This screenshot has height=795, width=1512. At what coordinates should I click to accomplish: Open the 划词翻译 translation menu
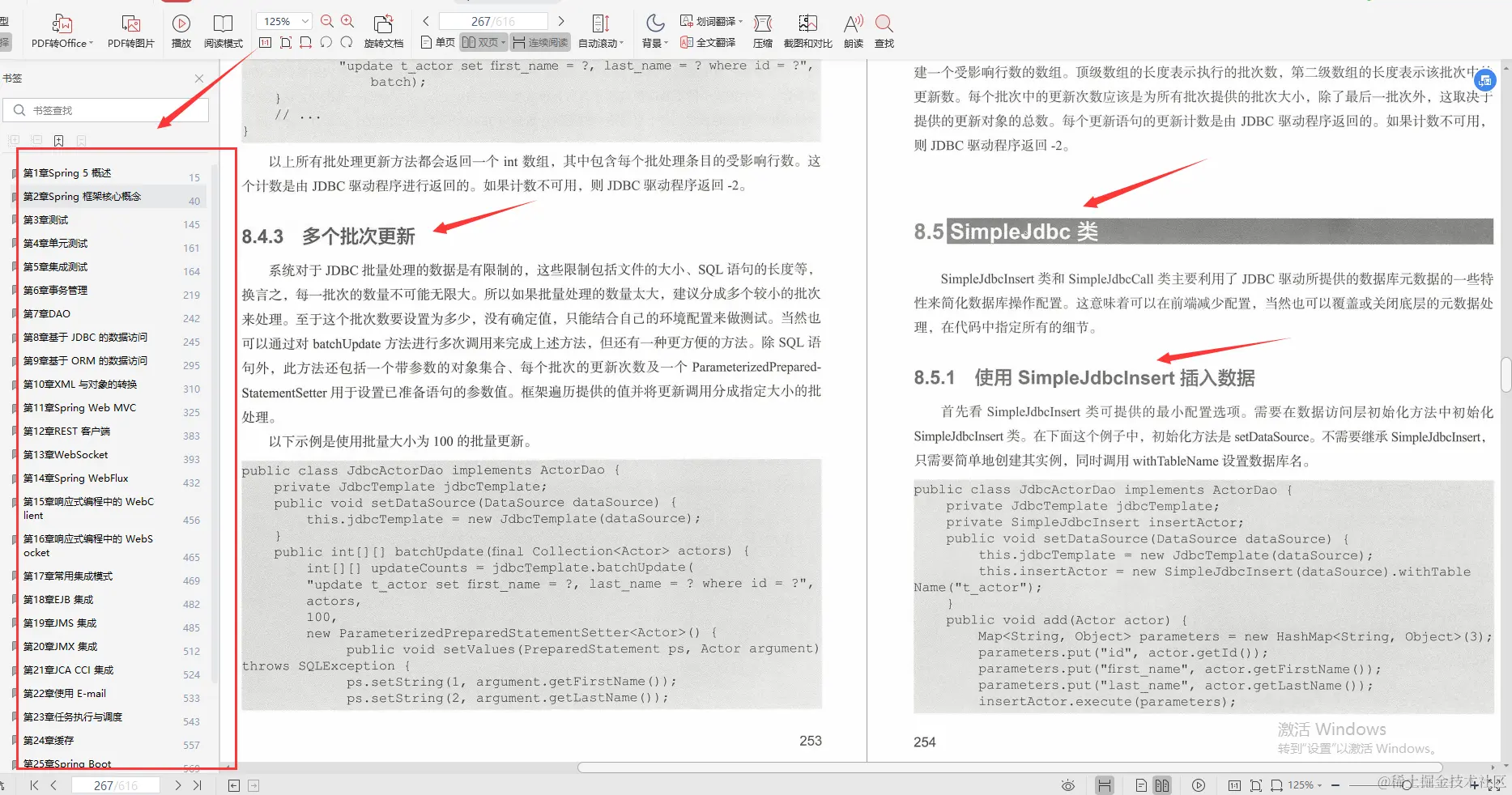711,21
